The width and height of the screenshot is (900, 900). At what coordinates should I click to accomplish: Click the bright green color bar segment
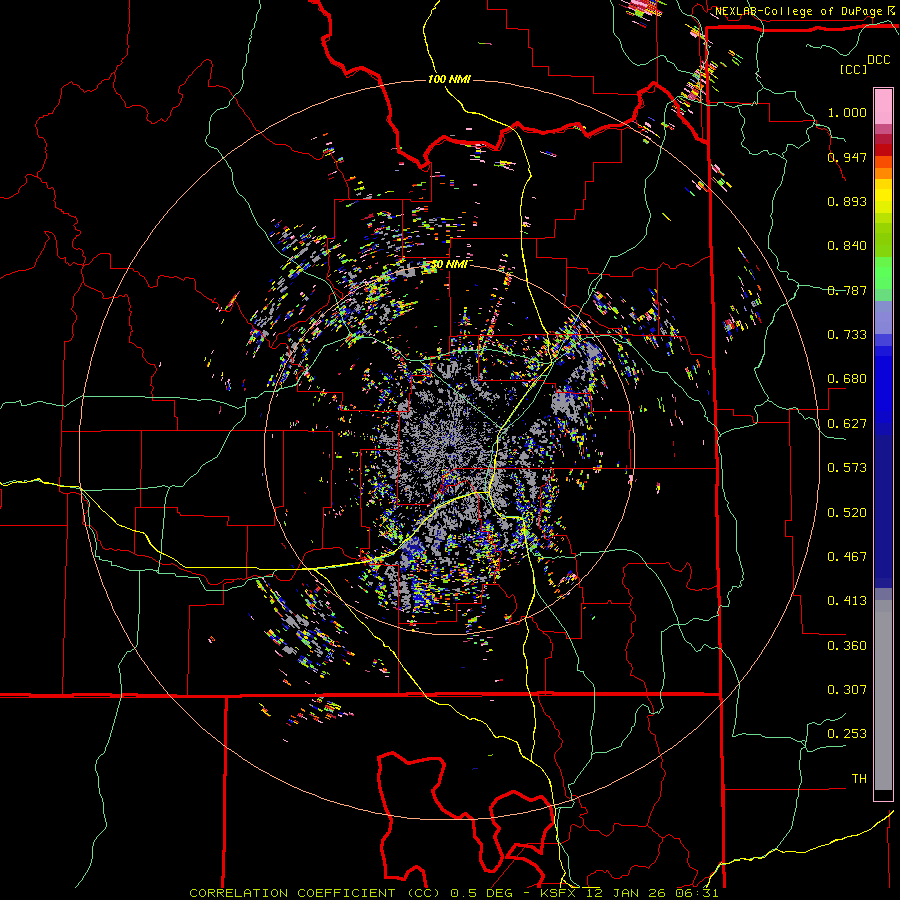click(883, 273)
